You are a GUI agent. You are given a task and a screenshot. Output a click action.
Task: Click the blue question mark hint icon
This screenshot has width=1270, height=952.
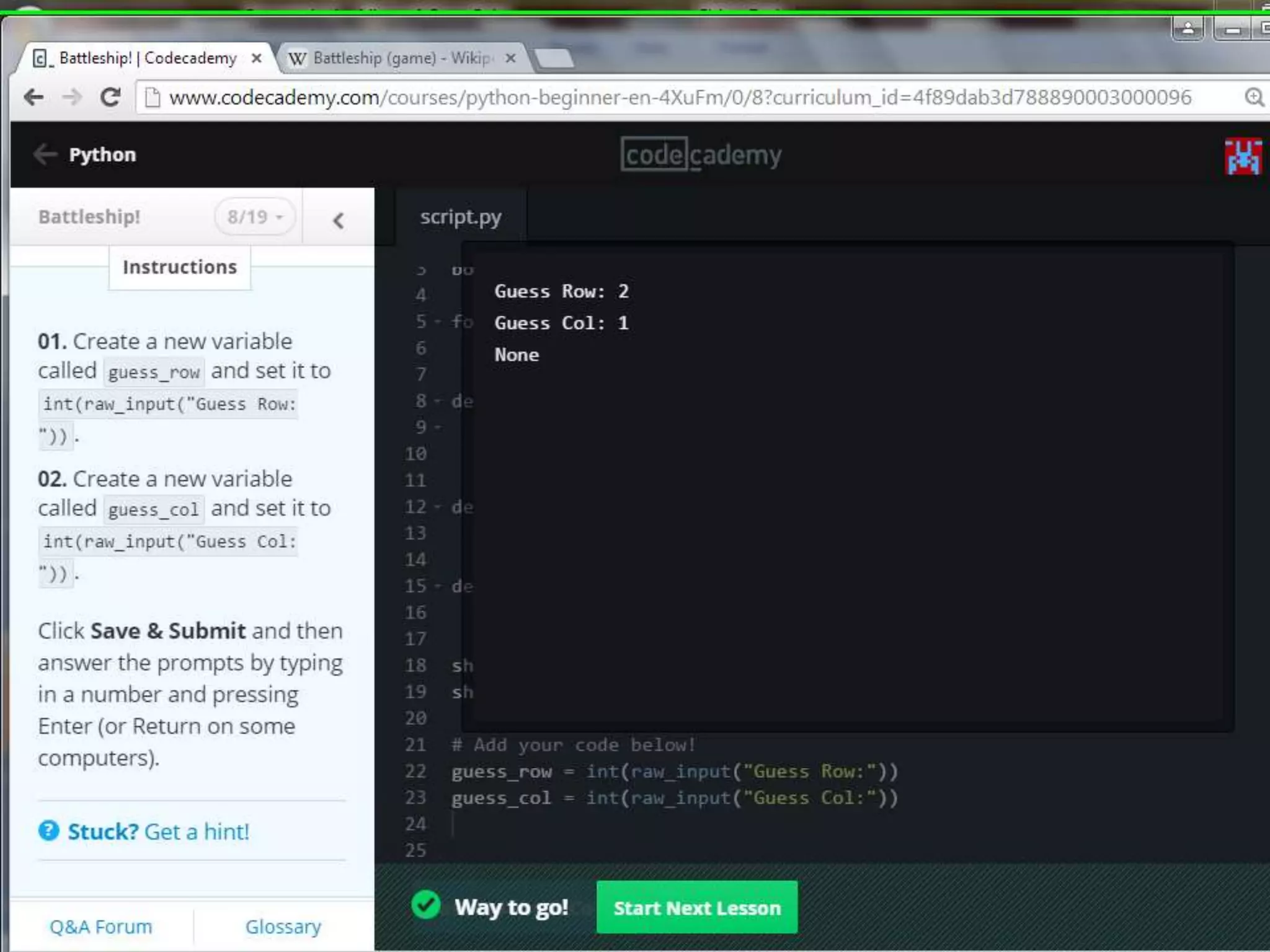[49, 831]
